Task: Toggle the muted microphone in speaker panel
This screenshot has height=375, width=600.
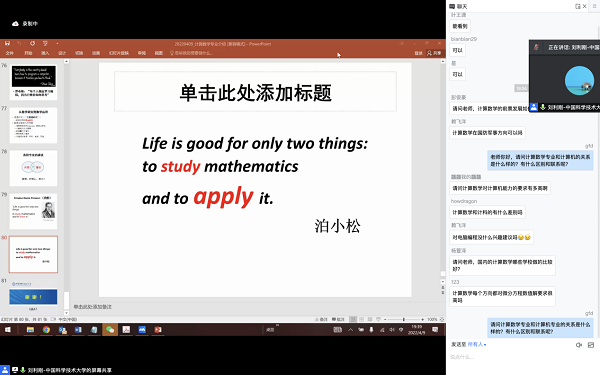Action: 536,47
